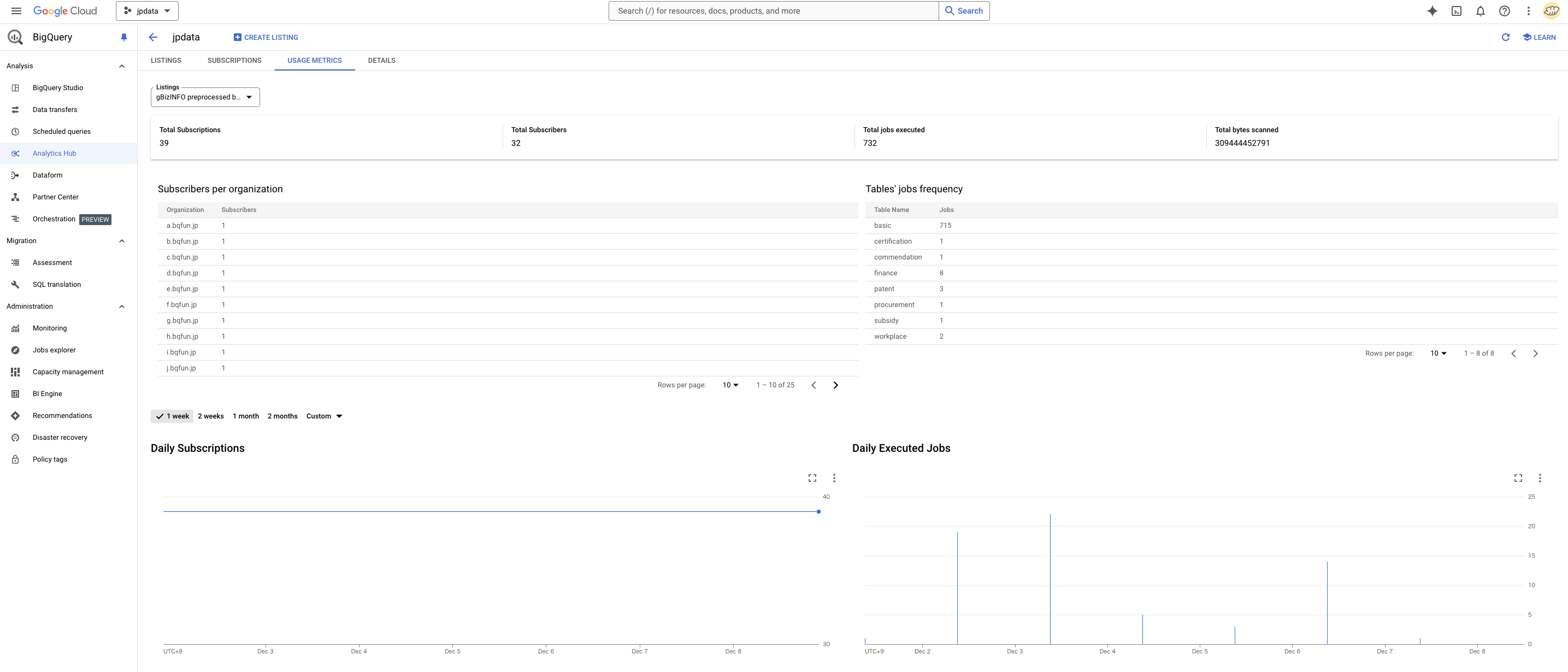1568x672 pixels.
Task: Open the Gemini AI sparkle icon
Action: pos(1433,11)
